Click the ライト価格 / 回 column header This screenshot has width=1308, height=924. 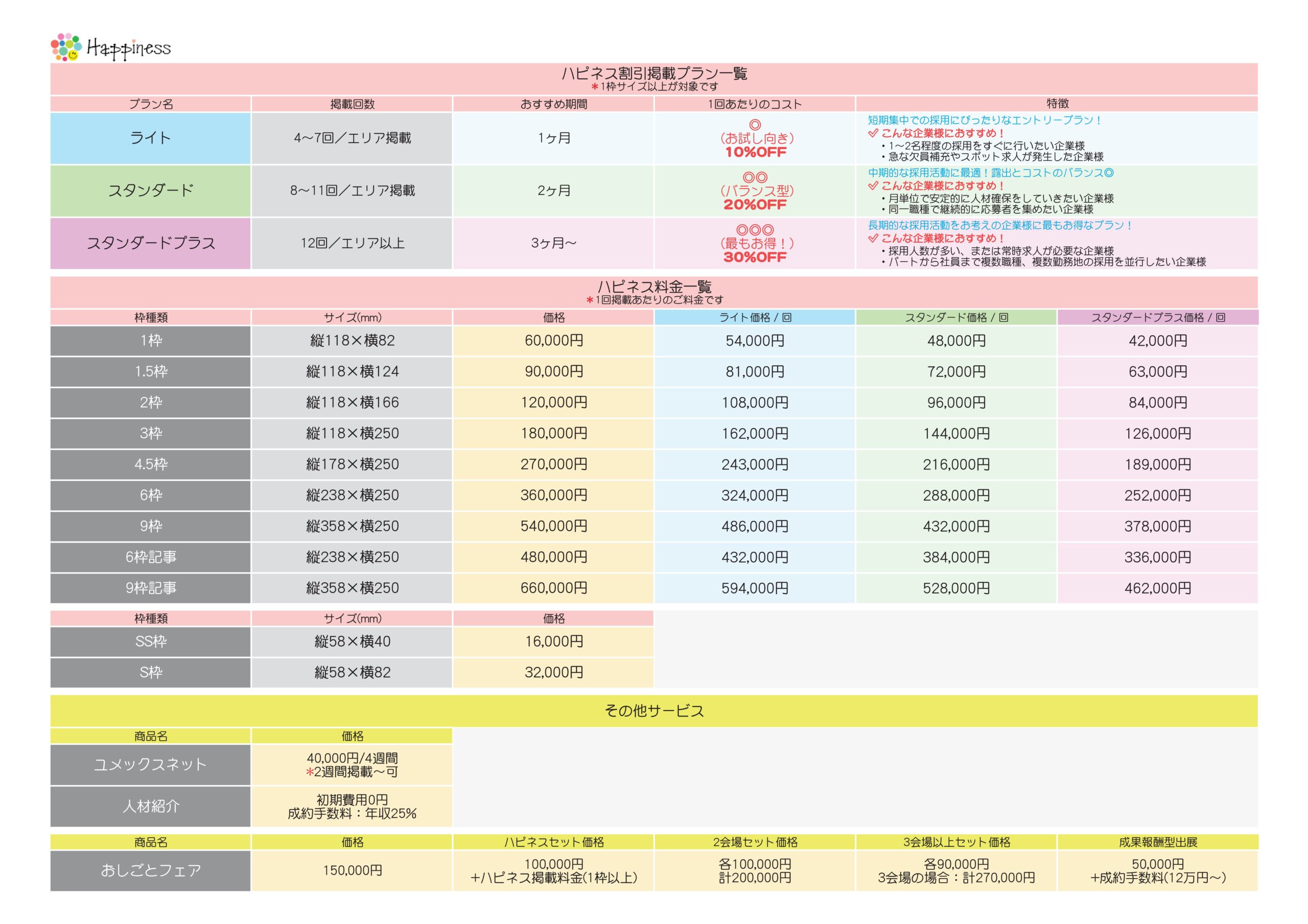coord(755,317)
